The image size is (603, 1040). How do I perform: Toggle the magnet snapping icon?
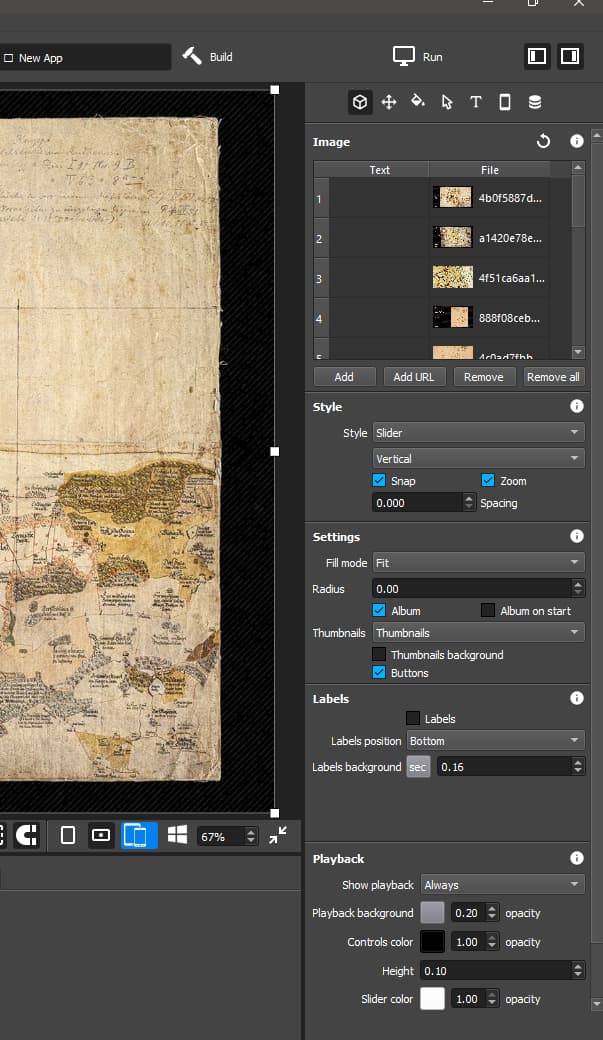[x=27, y=836]
